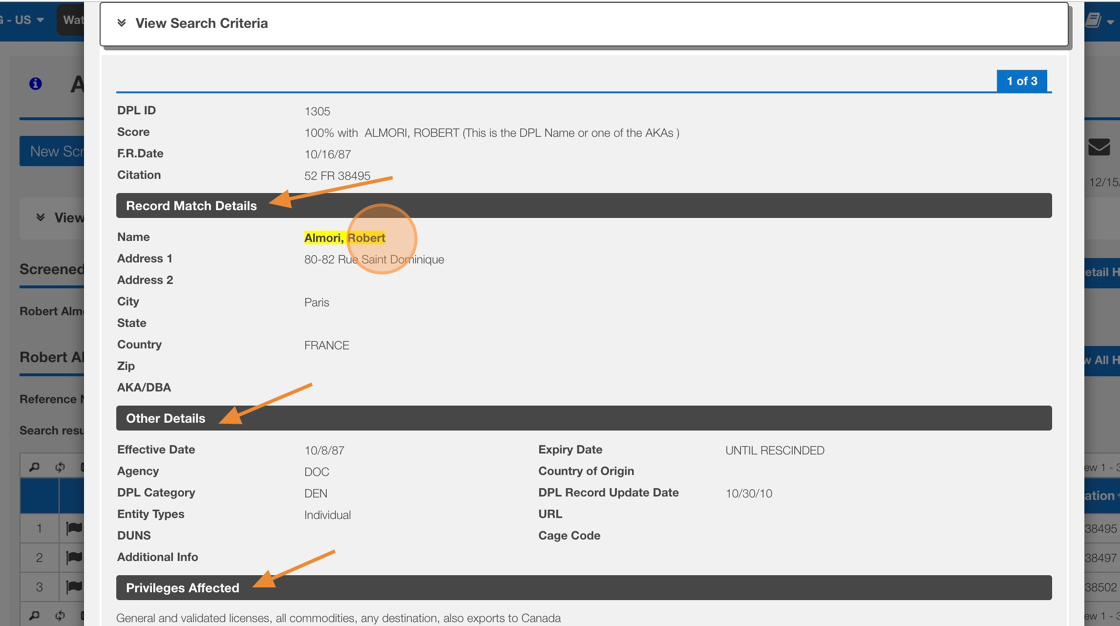Click the flag icon in grid row 2

(x=74, y=557)
